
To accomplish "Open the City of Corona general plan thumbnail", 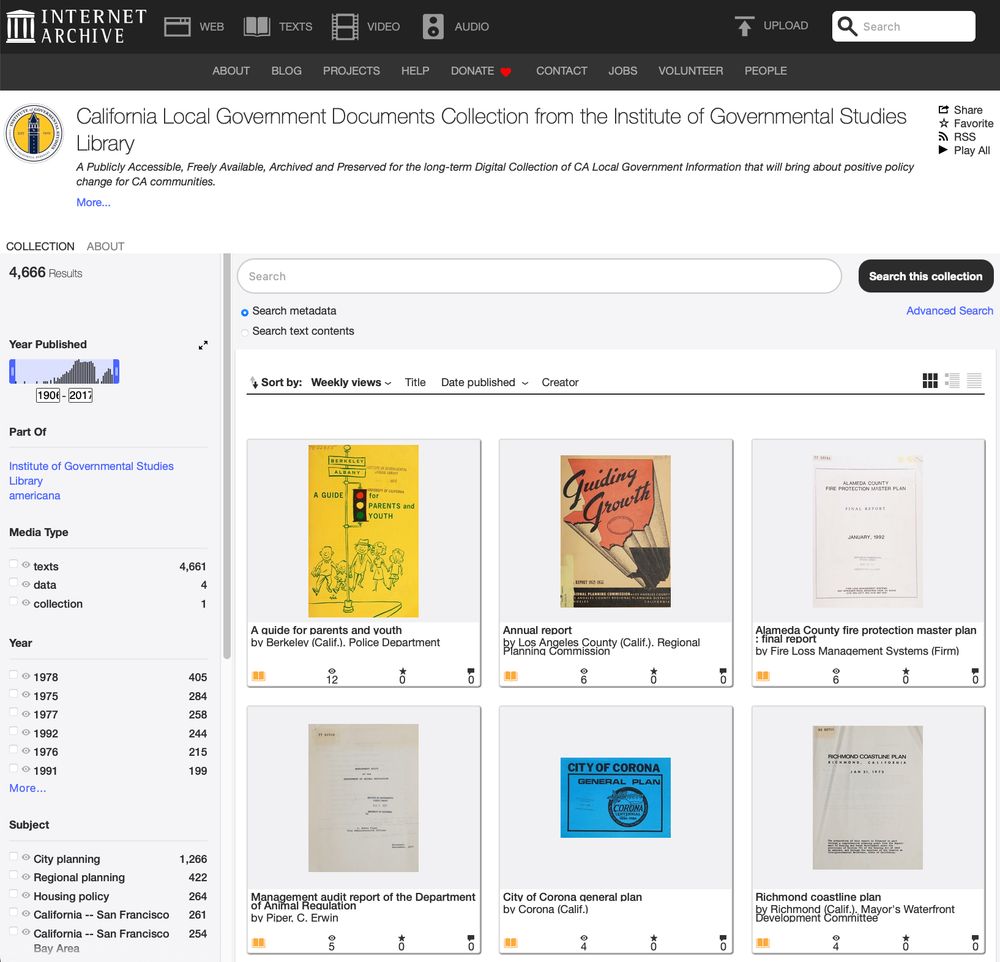I will coord(615,797).
